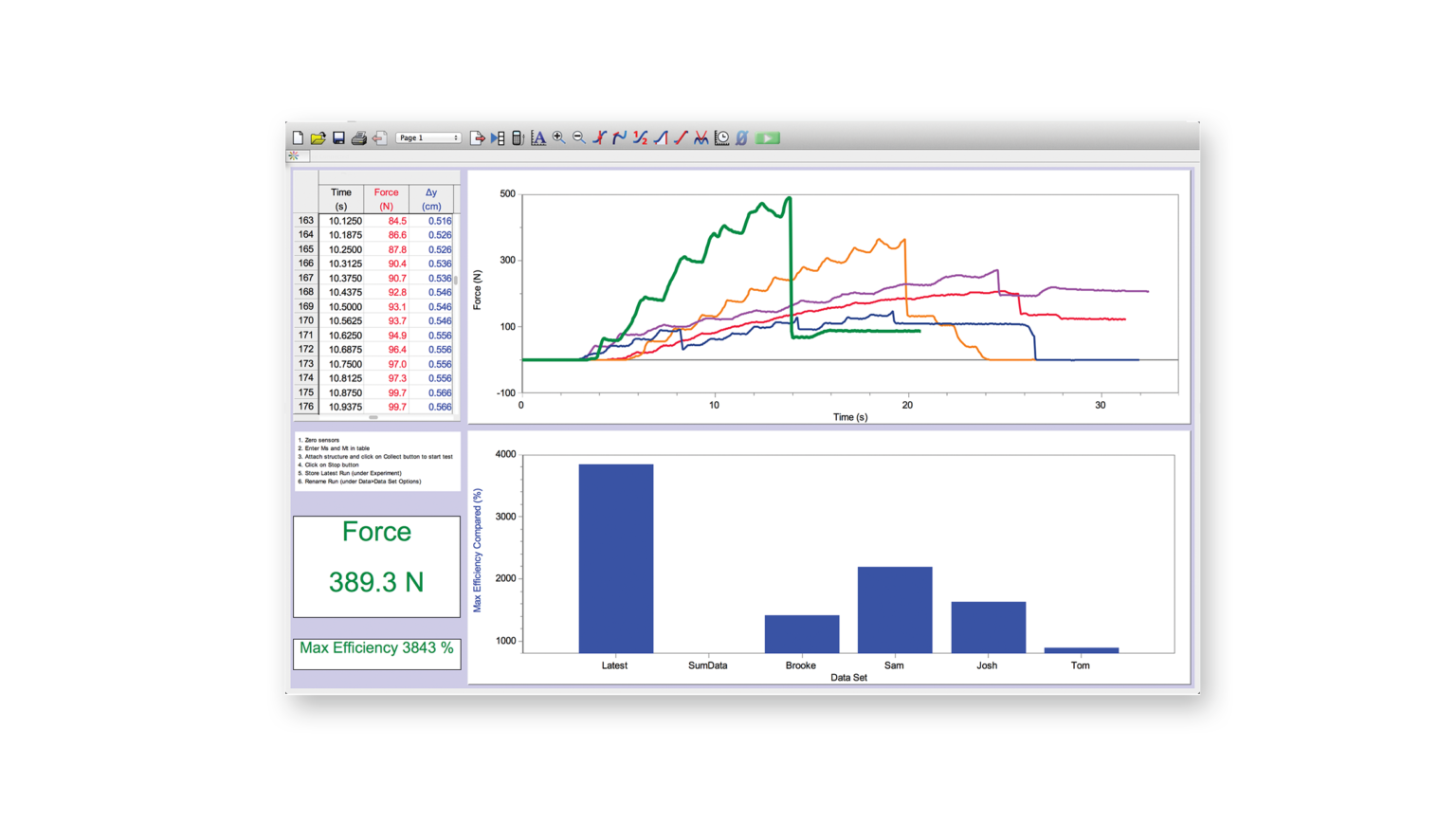Open the Page 1 selector
Image resolution: width=1456 pixels, height=819 pixels.
click(x=428, y=137)
